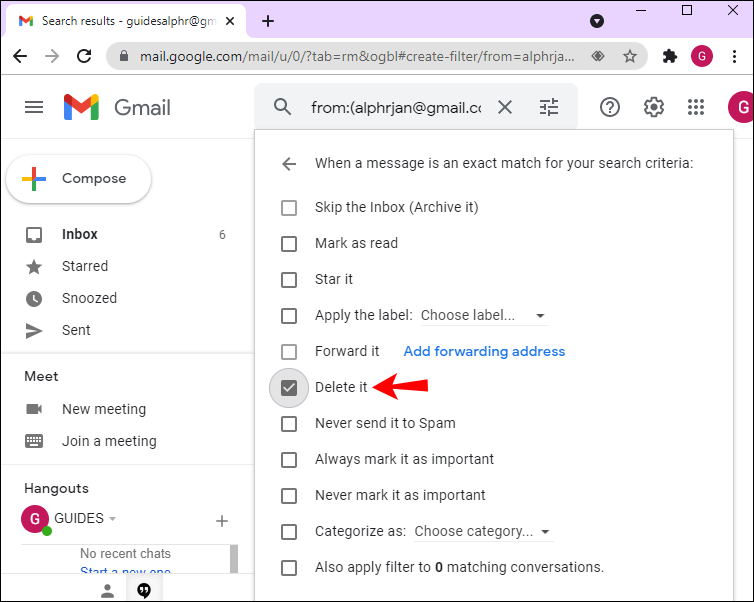The width and height of the screenshot is (754, 602).
Task: Click the search magnifier icon
Action: pos(282,107)
